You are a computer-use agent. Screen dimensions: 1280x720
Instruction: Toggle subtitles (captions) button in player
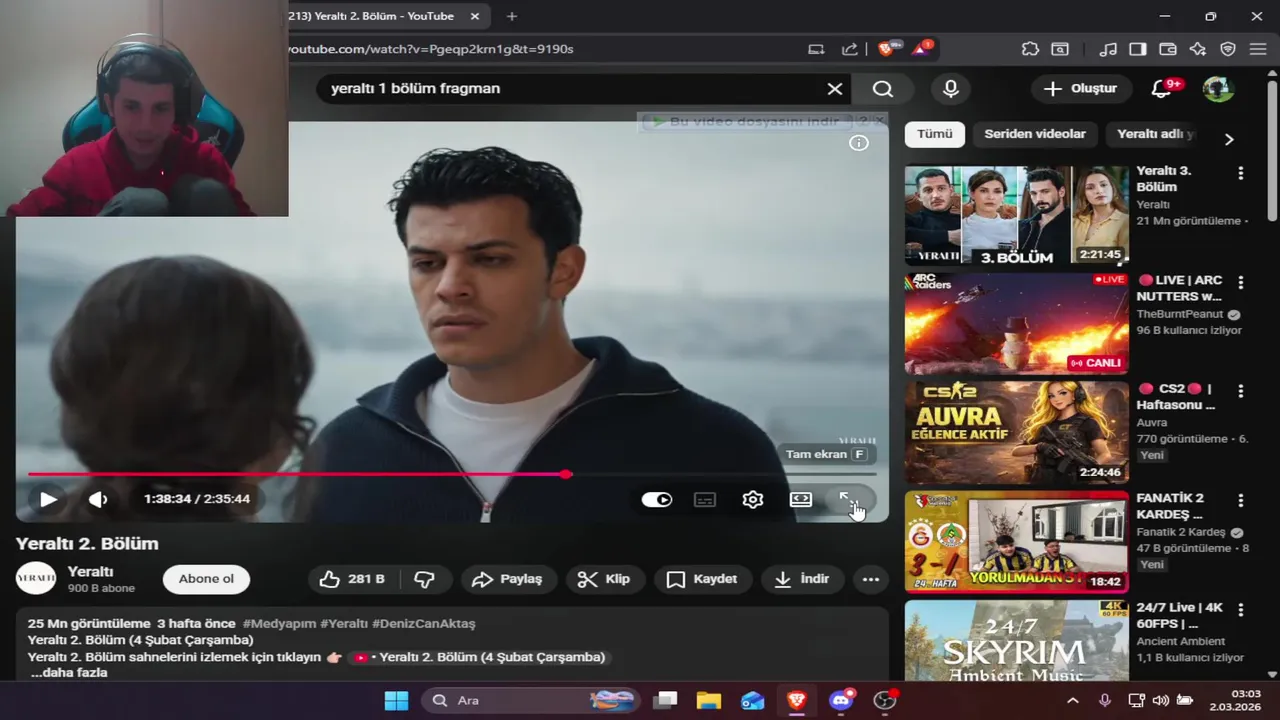pyautogui.click(x=705, y=499)
